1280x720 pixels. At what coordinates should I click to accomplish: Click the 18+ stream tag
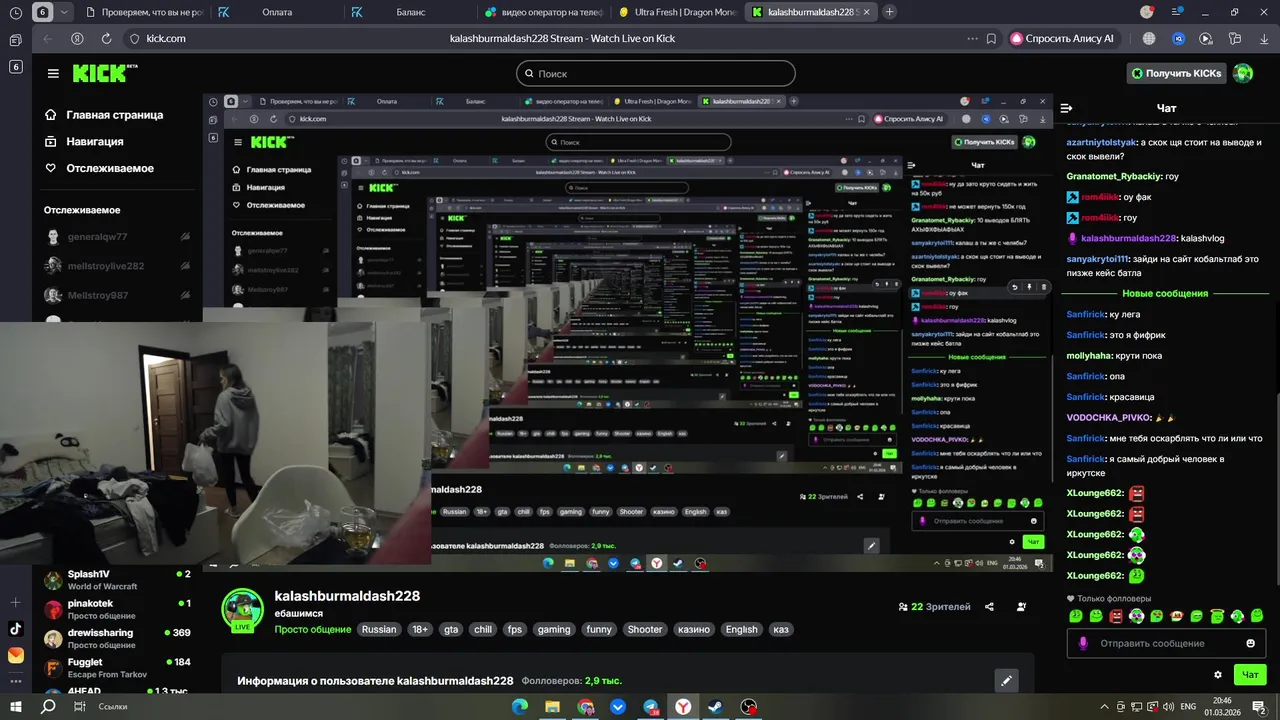pyautogui.click(x=420, y=630)
